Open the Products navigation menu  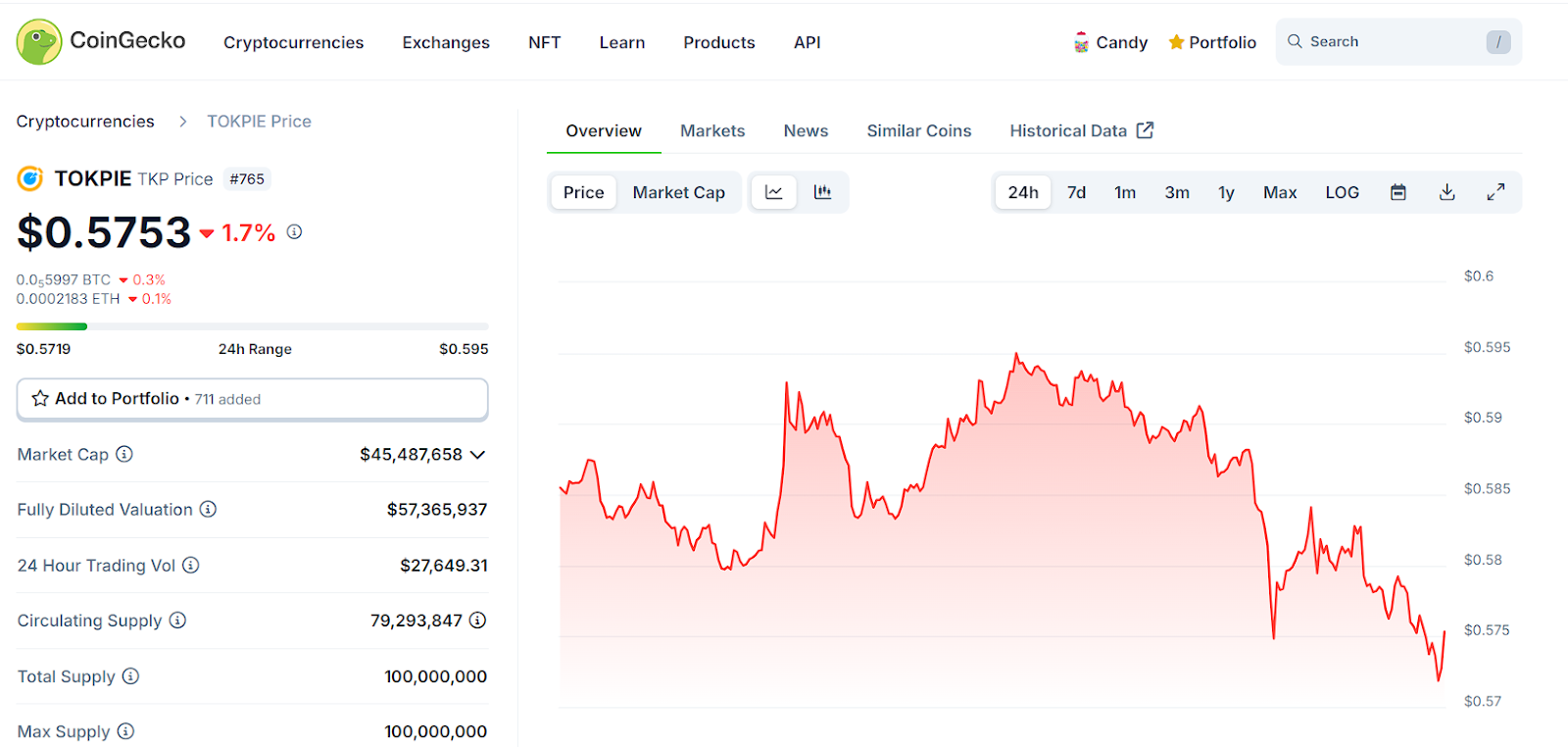click(718, 42)
